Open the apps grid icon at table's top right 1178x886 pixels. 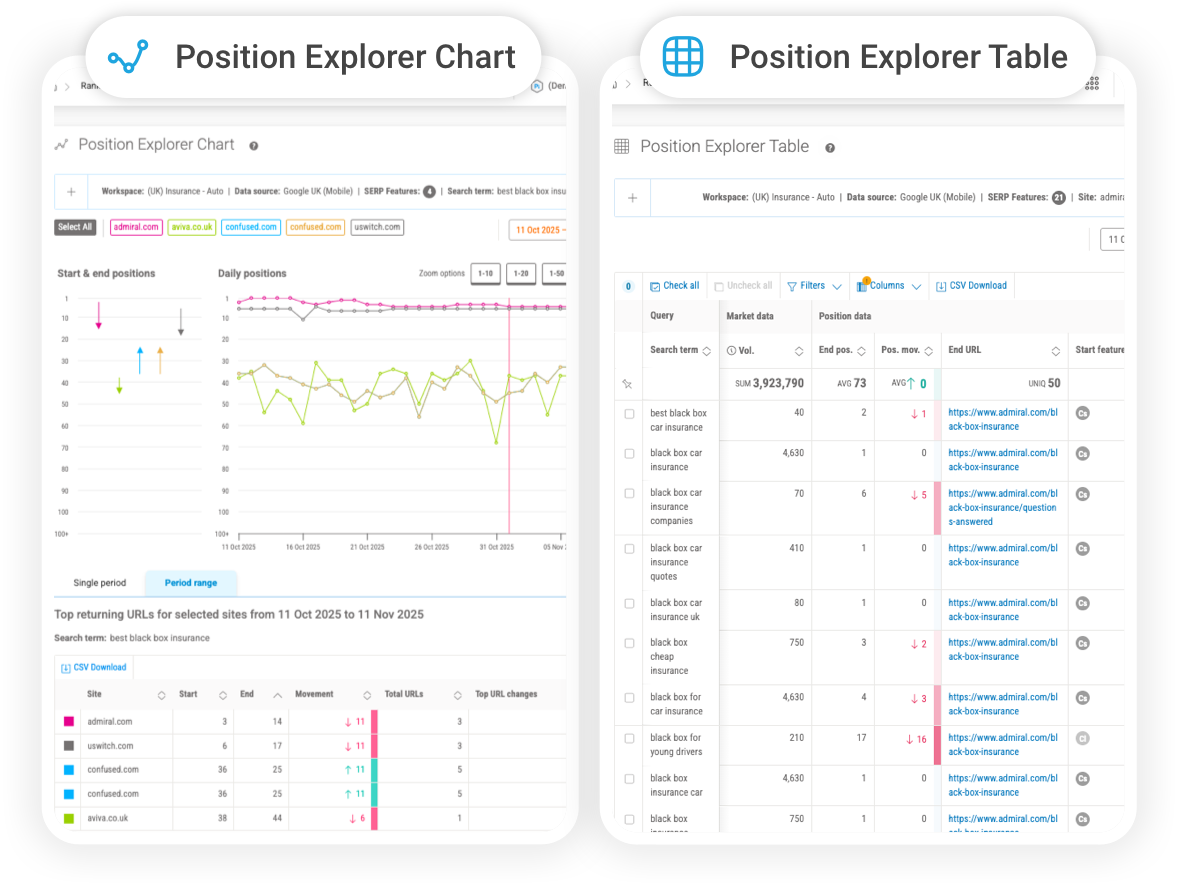tap(1091, 84)
